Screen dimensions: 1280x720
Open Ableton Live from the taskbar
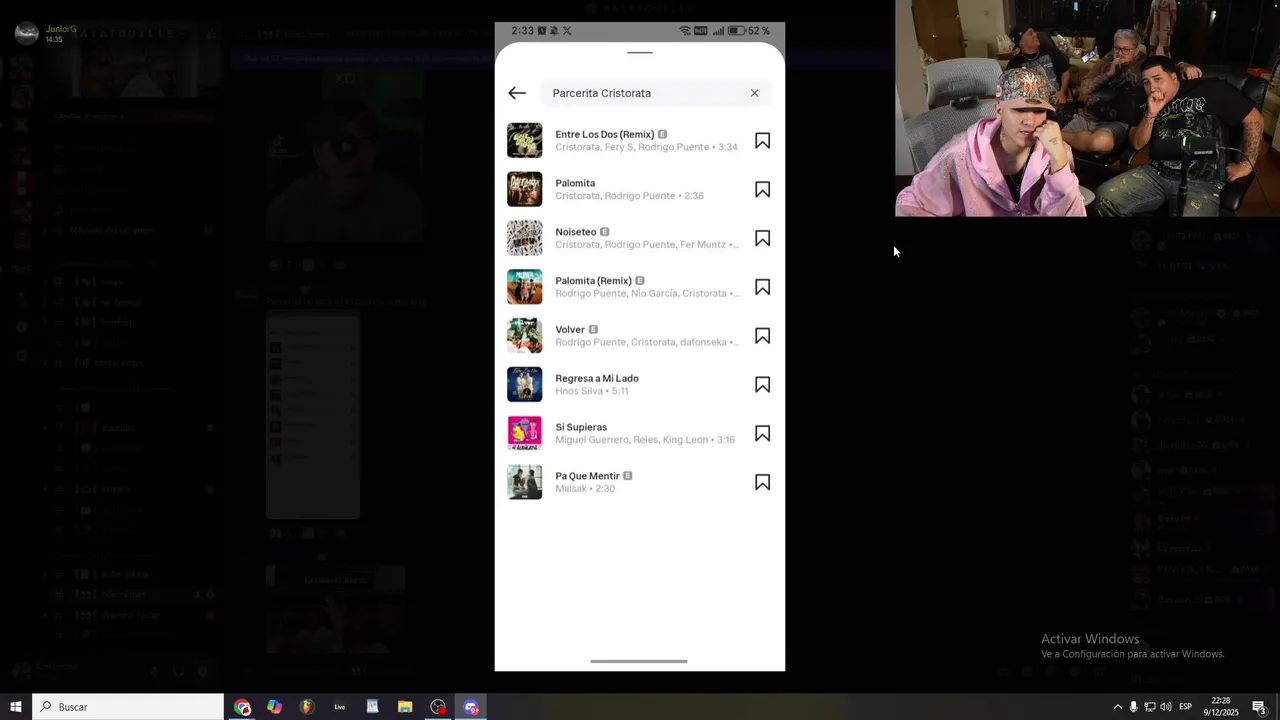[340, 707]
